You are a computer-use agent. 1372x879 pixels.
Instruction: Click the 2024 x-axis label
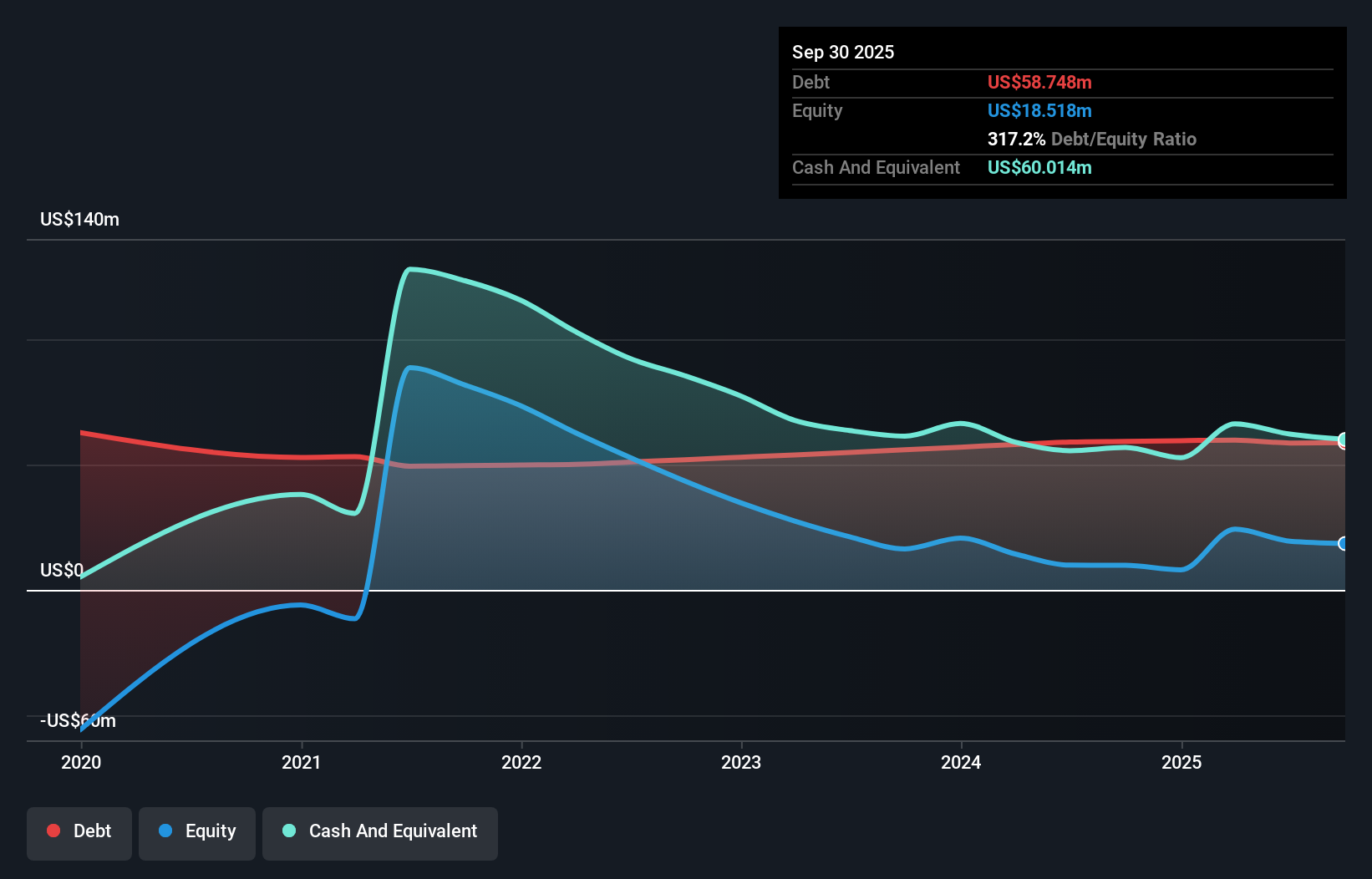pos(961,762)
